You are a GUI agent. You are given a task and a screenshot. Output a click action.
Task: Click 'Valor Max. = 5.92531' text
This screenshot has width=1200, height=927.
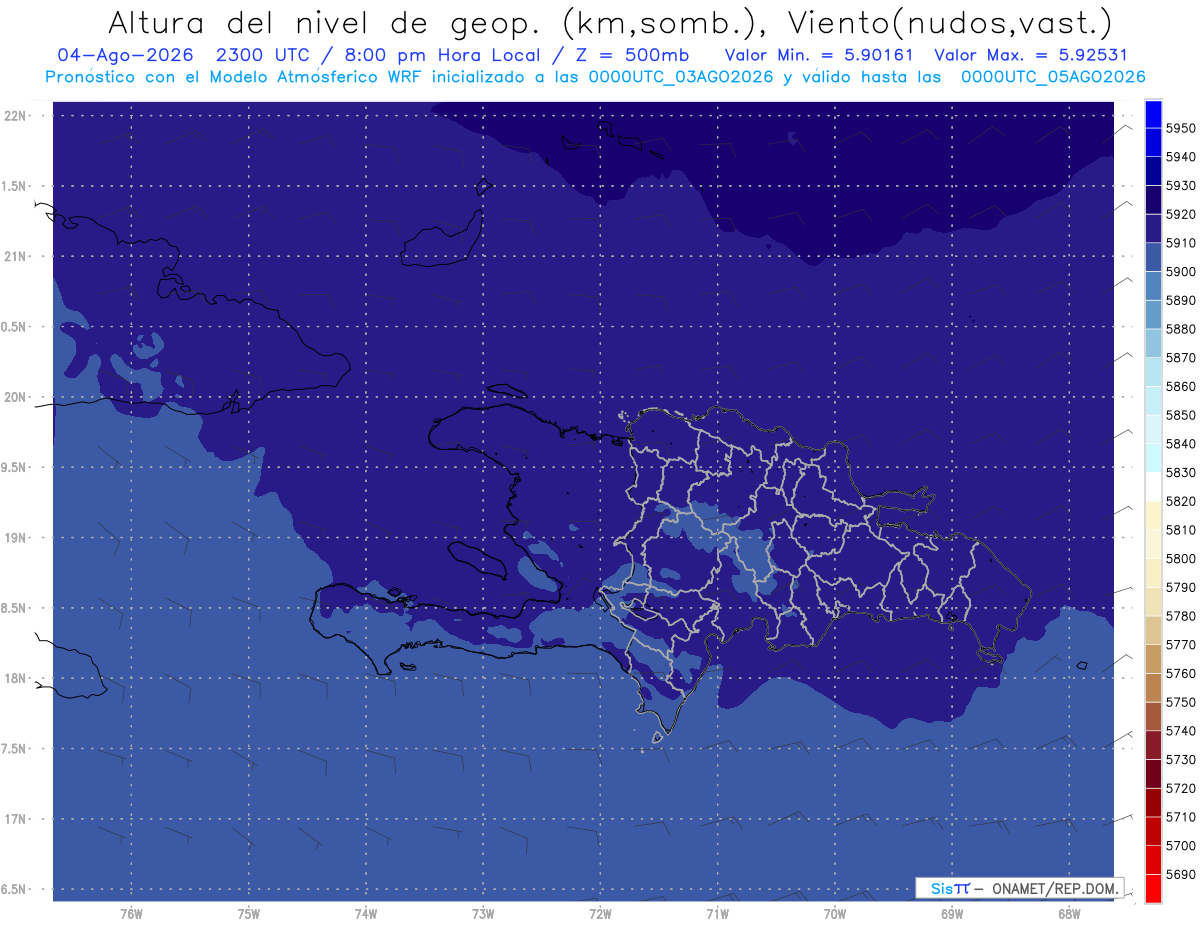click(1031, 55)
